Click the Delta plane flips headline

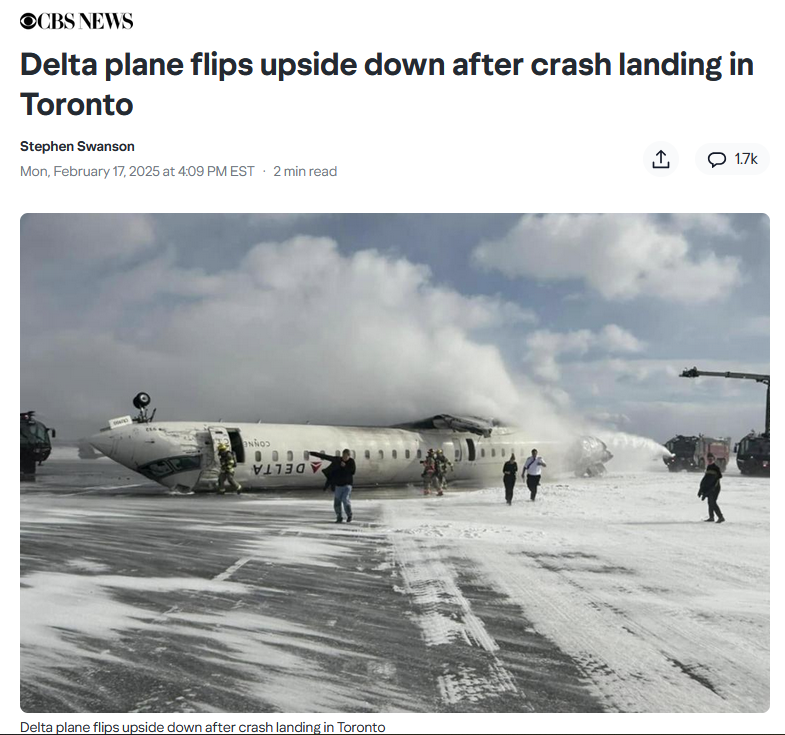click(x=386, y=84)
